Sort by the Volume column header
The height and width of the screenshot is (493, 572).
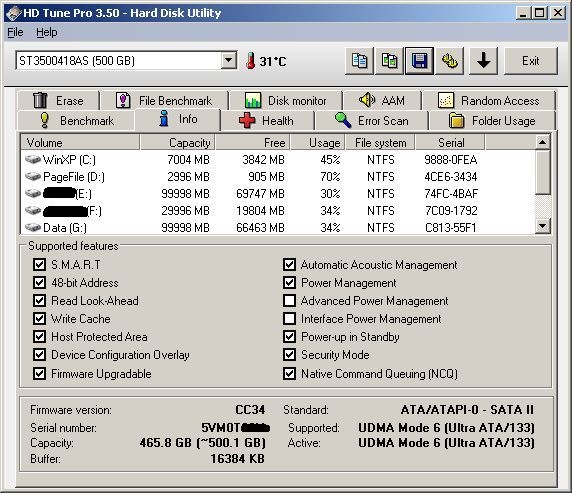(80, 142)
